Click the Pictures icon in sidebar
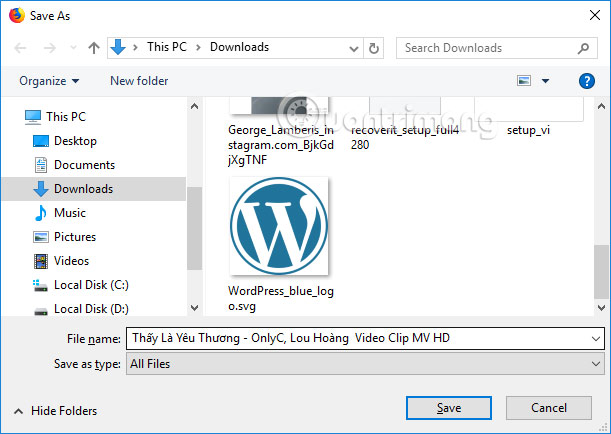 pos(41,237)
